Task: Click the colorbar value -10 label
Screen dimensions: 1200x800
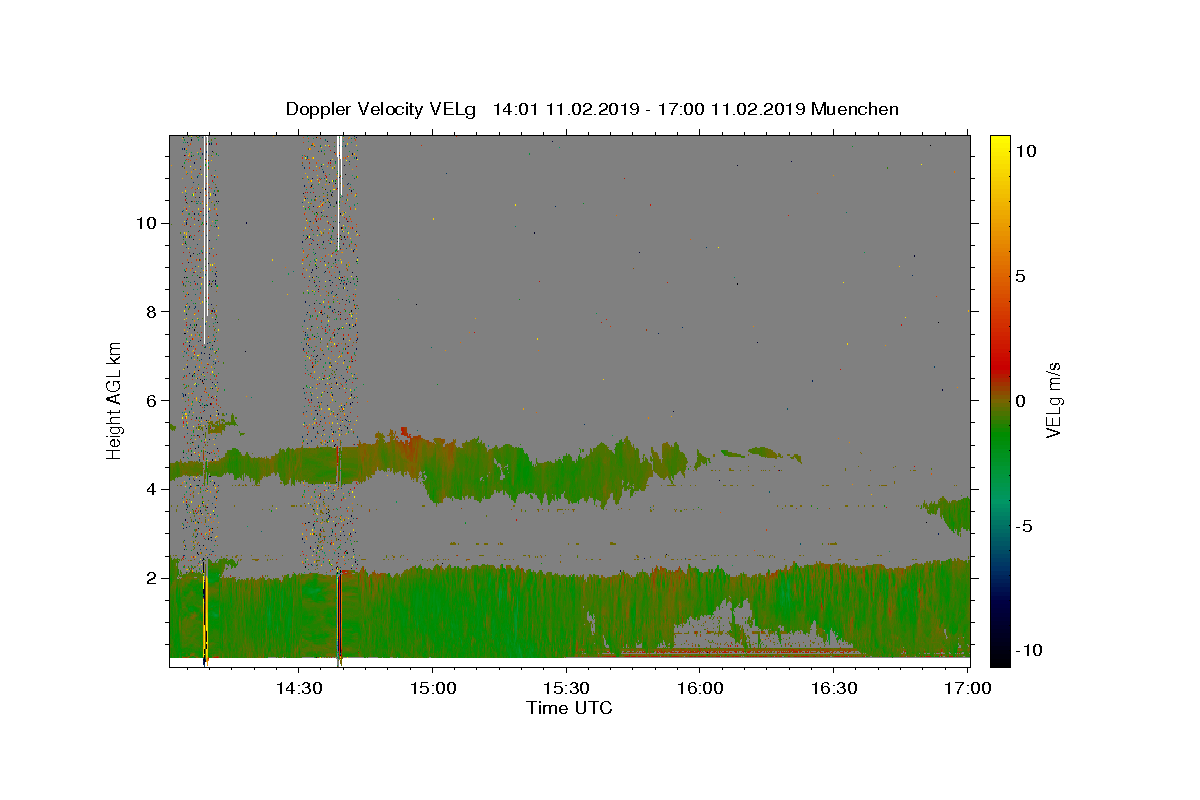Action: 1029,651
